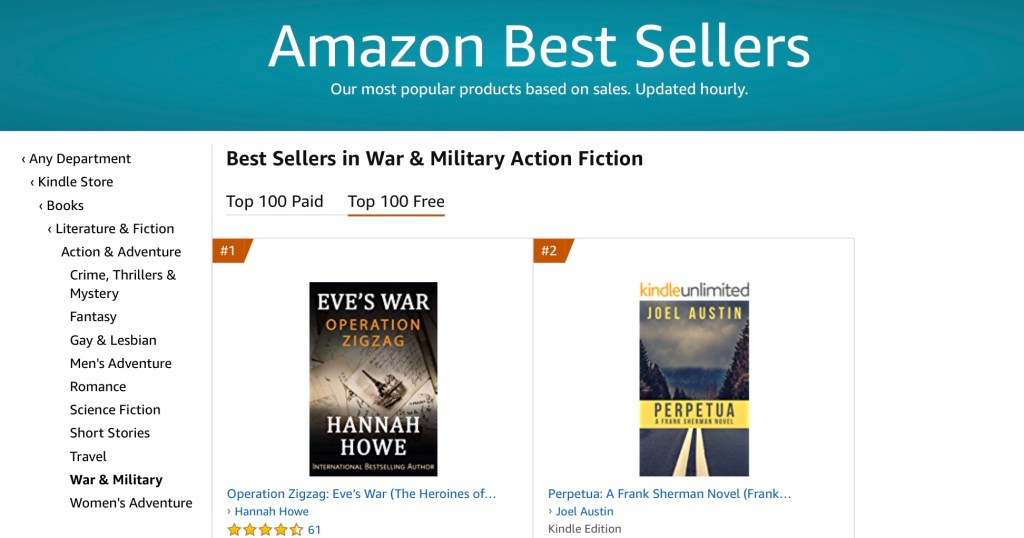Select the Top 100 Free tab
1024x538 pixels.
click(396, 202)
